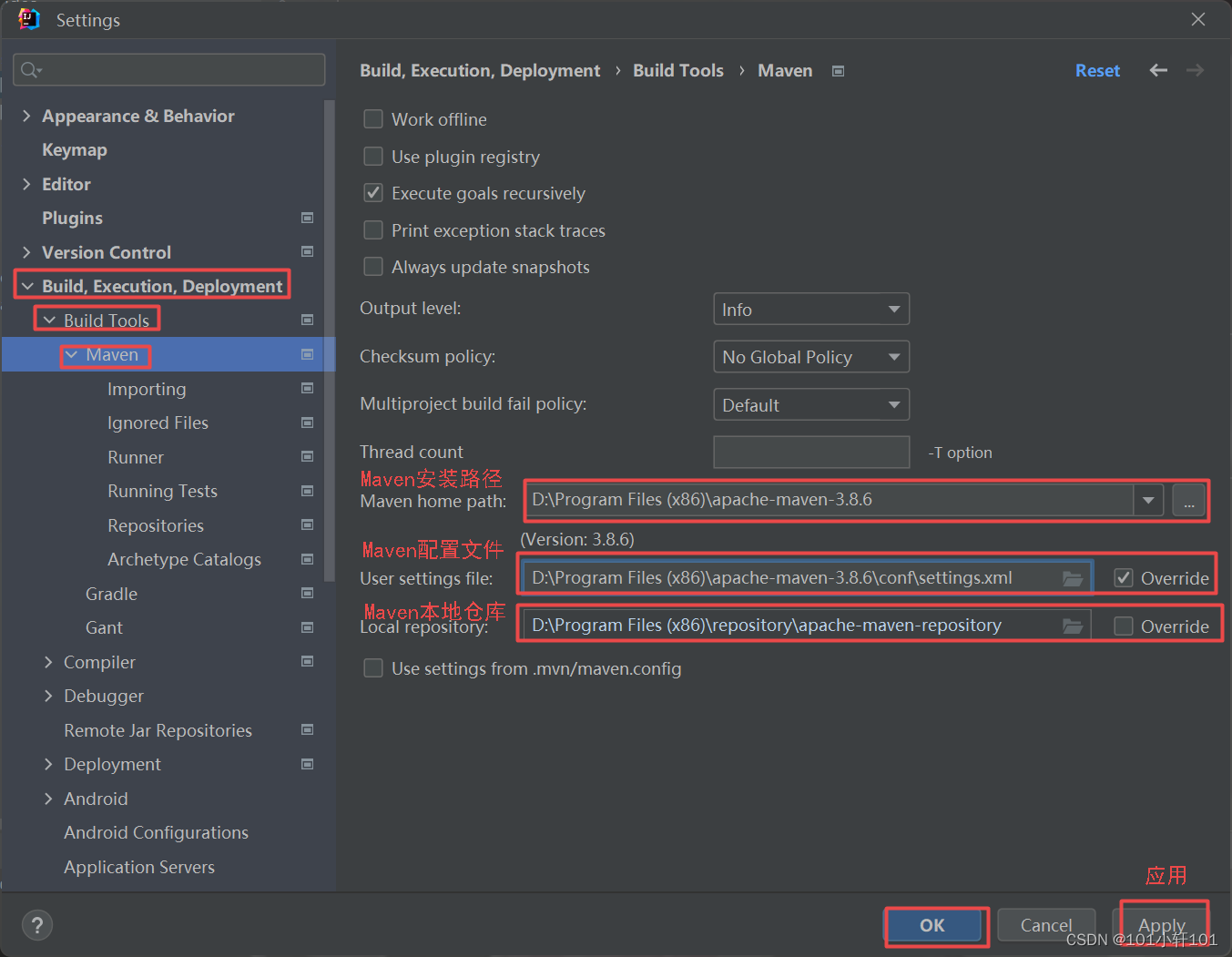Enable Print exception stack traces
The width and height of the screenshot is (1232, 957).
pyautogui.click(x=373, y=230)
